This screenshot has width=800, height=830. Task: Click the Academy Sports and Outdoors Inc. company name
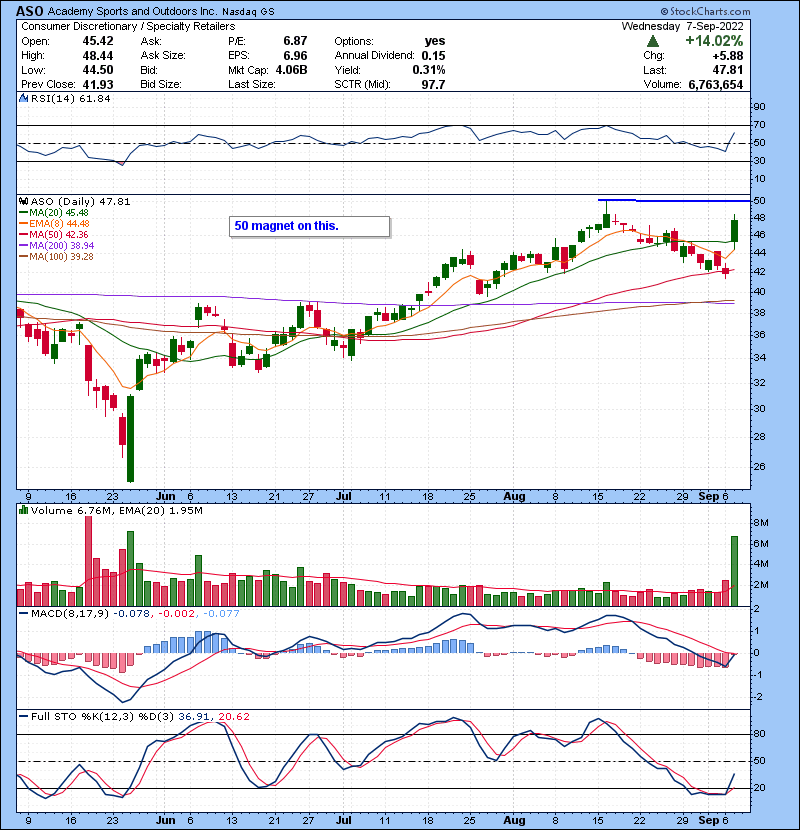(133, 11)
